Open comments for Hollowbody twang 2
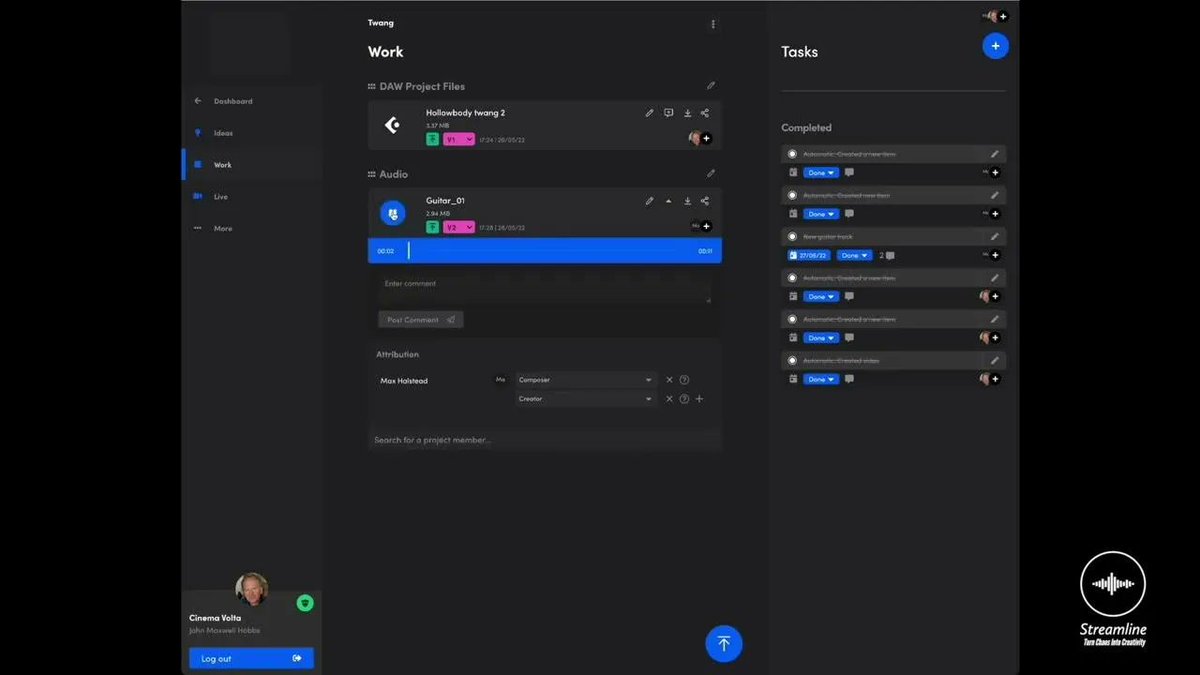 point(668,112)
